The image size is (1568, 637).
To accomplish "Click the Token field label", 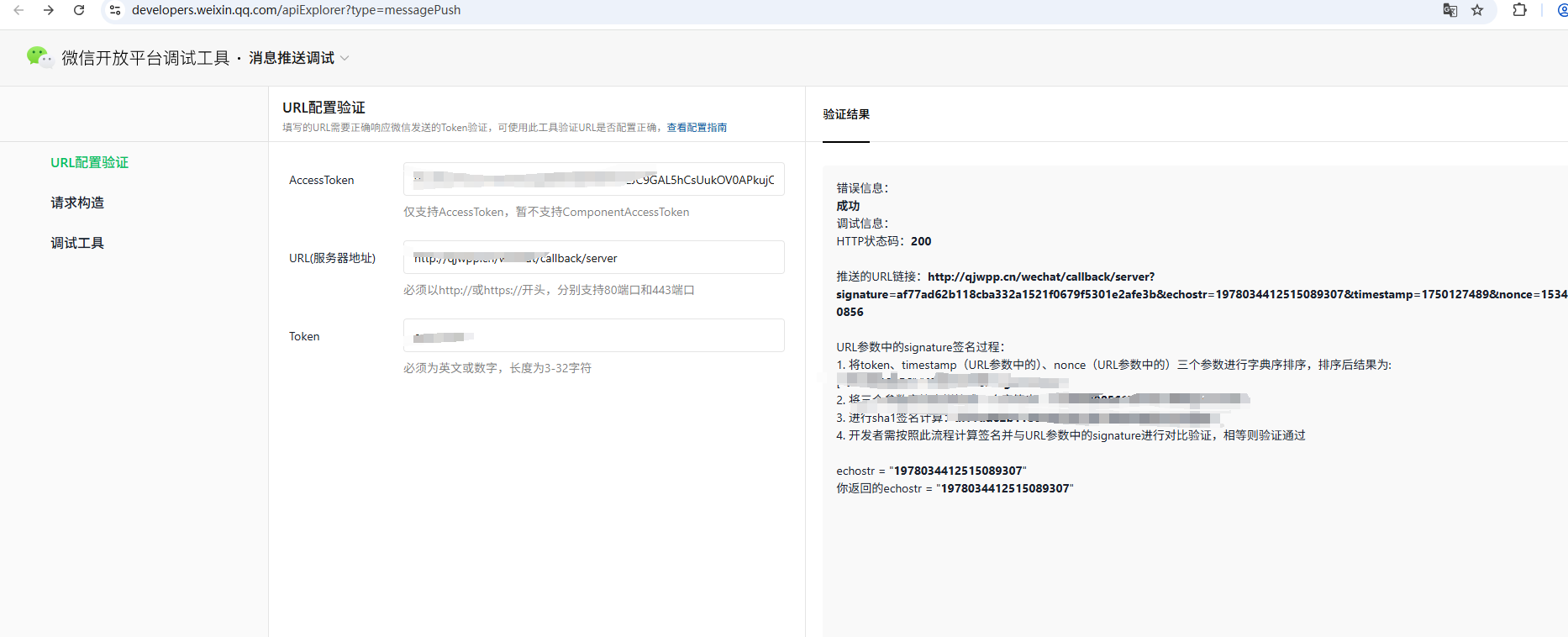I will 304,336.
